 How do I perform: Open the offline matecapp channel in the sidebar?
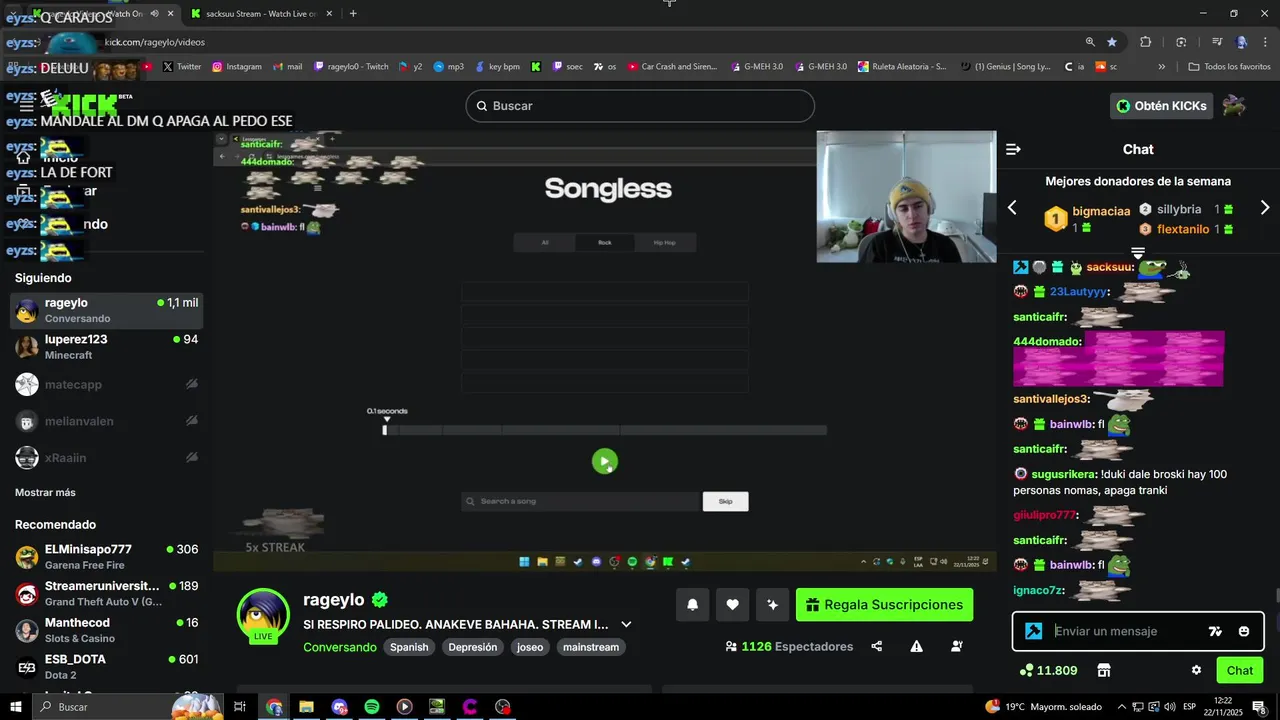pos(106,384)
